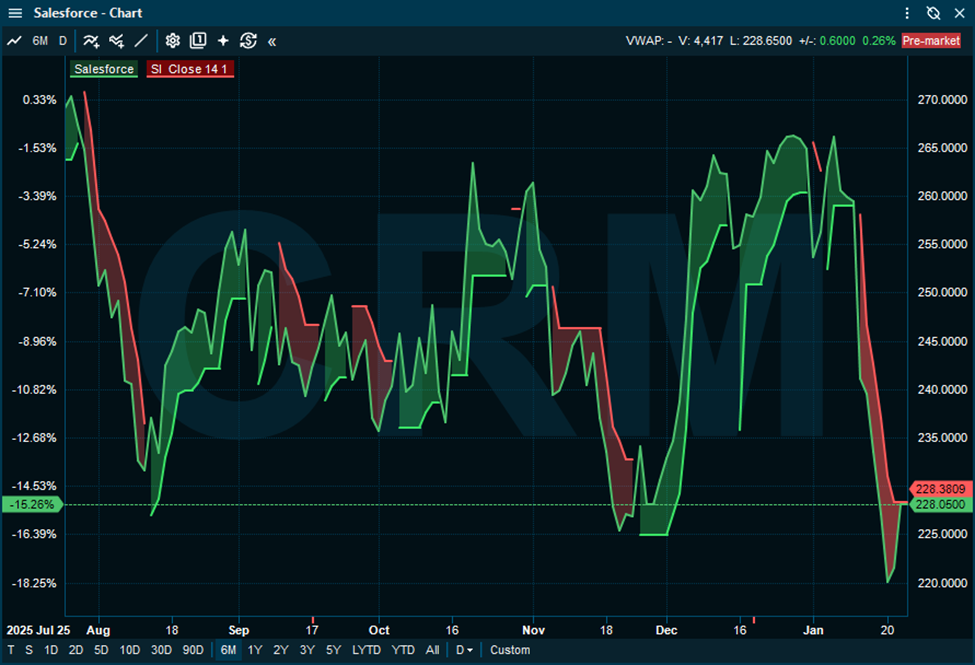Image resolution: width=975 pixels, height=665 pixels.
Task: Click the 228.3809 red price axis label
Action: pyautogui.click(x=938, y=489)
